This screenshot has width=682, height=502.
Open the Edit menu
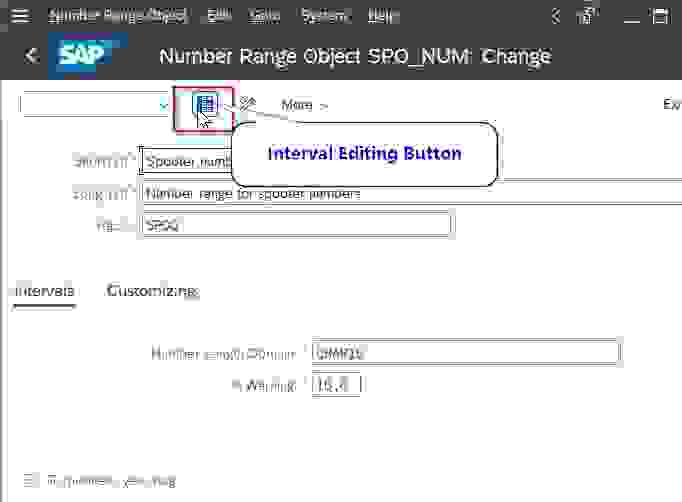click(x=219, y=16)
